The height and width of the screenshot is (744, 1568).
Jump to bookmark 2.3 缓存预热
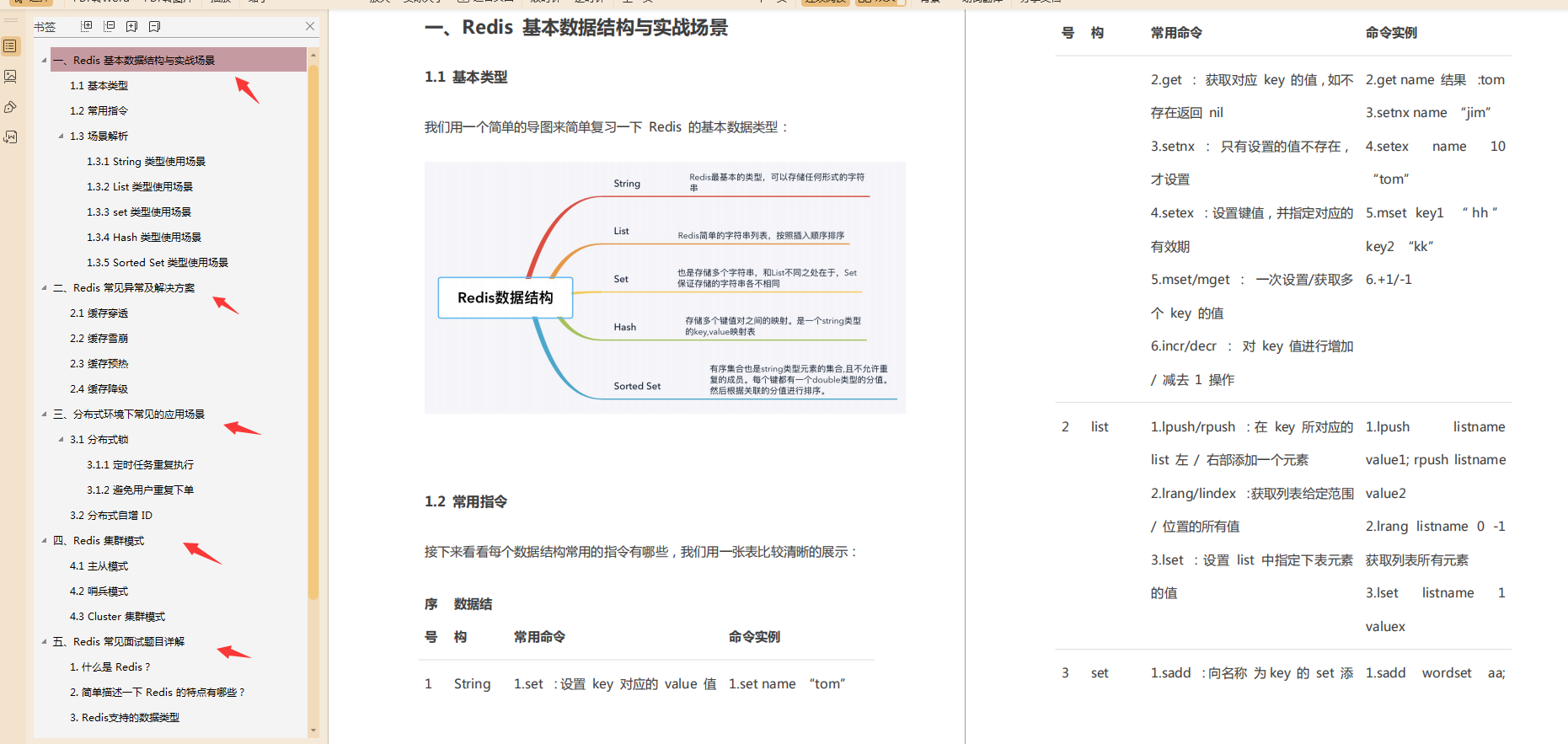click(x=99, y=364)
